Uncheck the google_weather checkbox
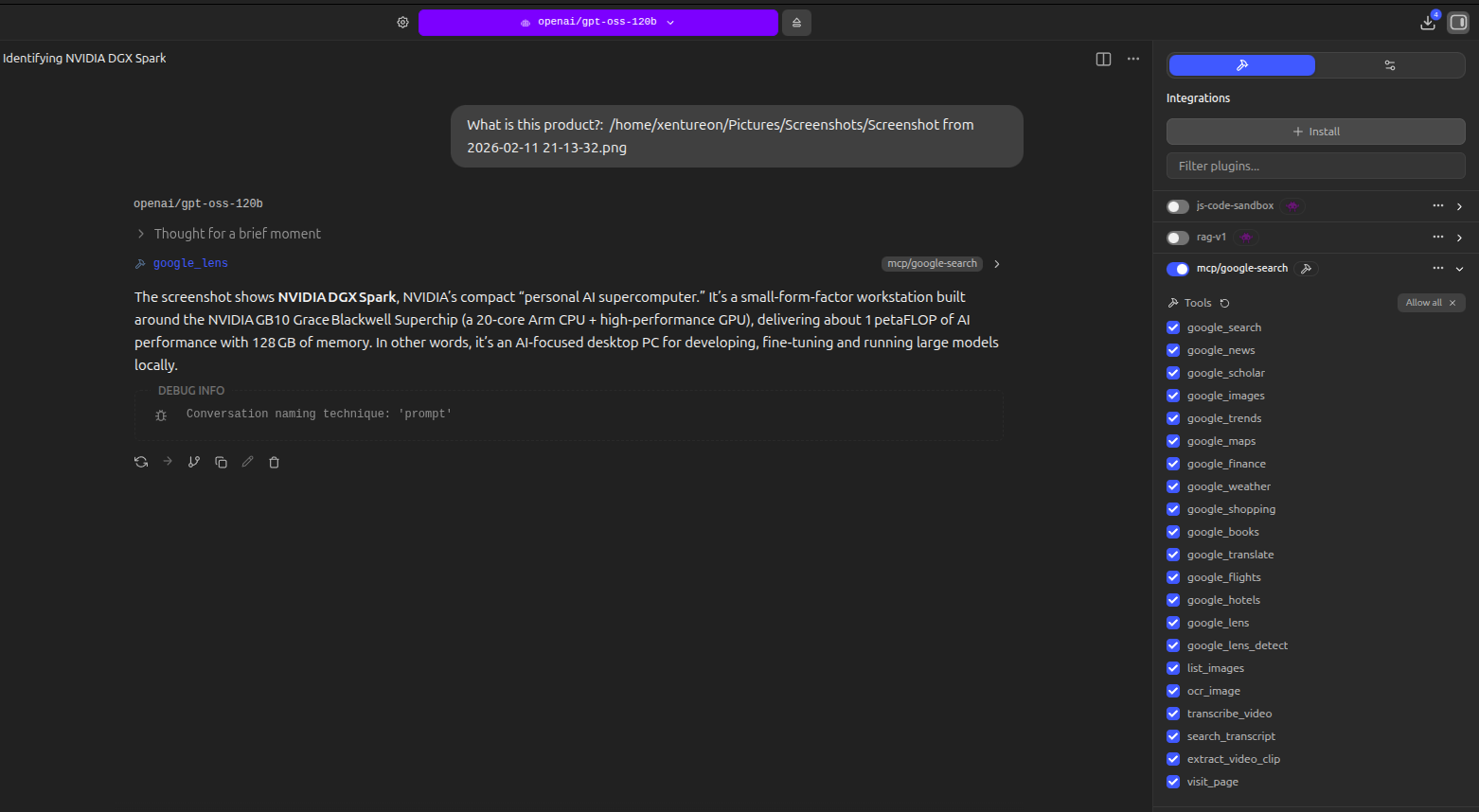 tap(1173, 486)
